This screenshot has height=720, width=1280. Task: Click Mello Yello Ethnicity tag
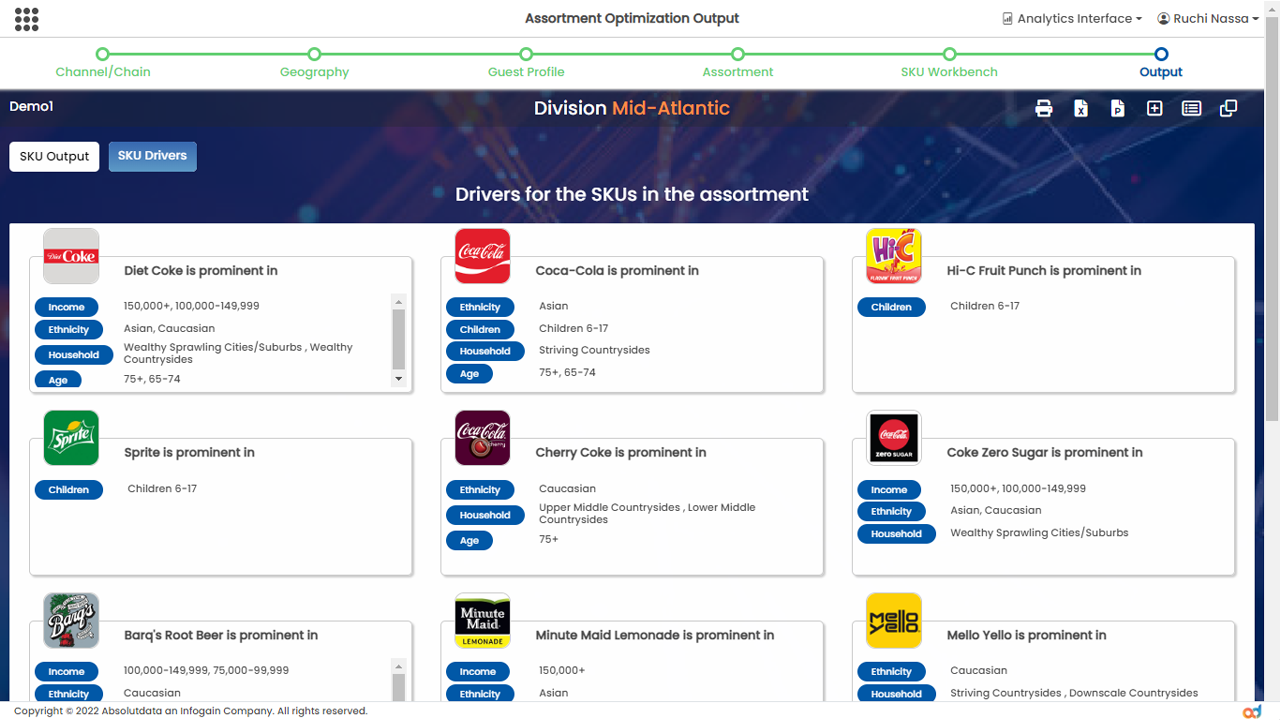pos(891,672)
